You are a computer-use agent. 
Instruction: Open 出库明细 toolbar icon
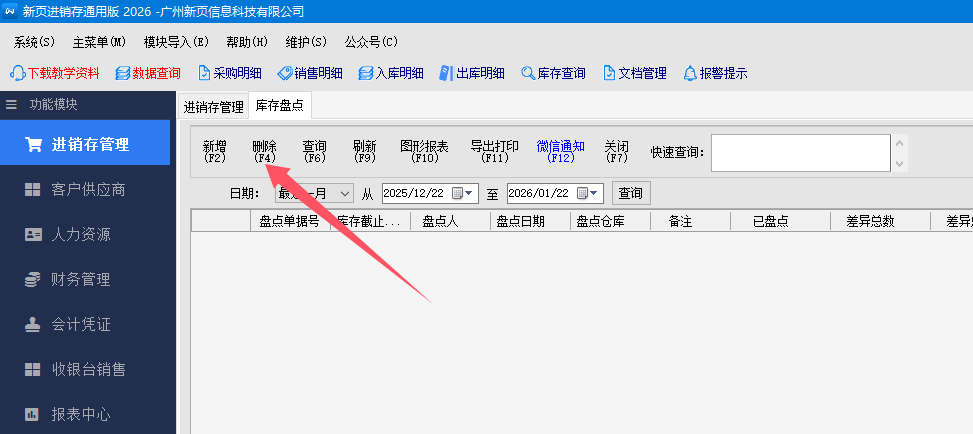[446, 73]
